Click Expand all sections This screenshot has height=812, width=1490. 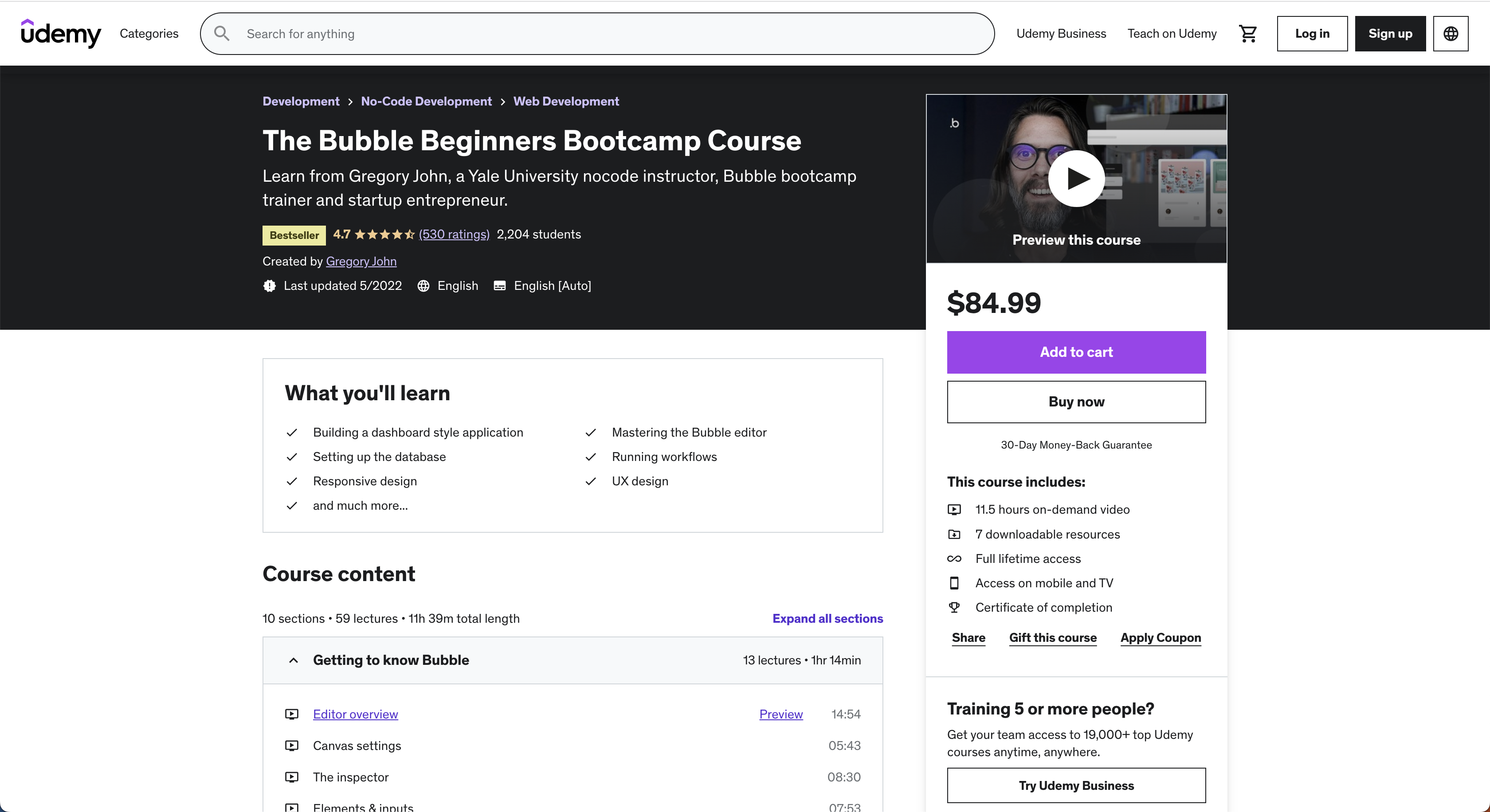coord(827,618)
